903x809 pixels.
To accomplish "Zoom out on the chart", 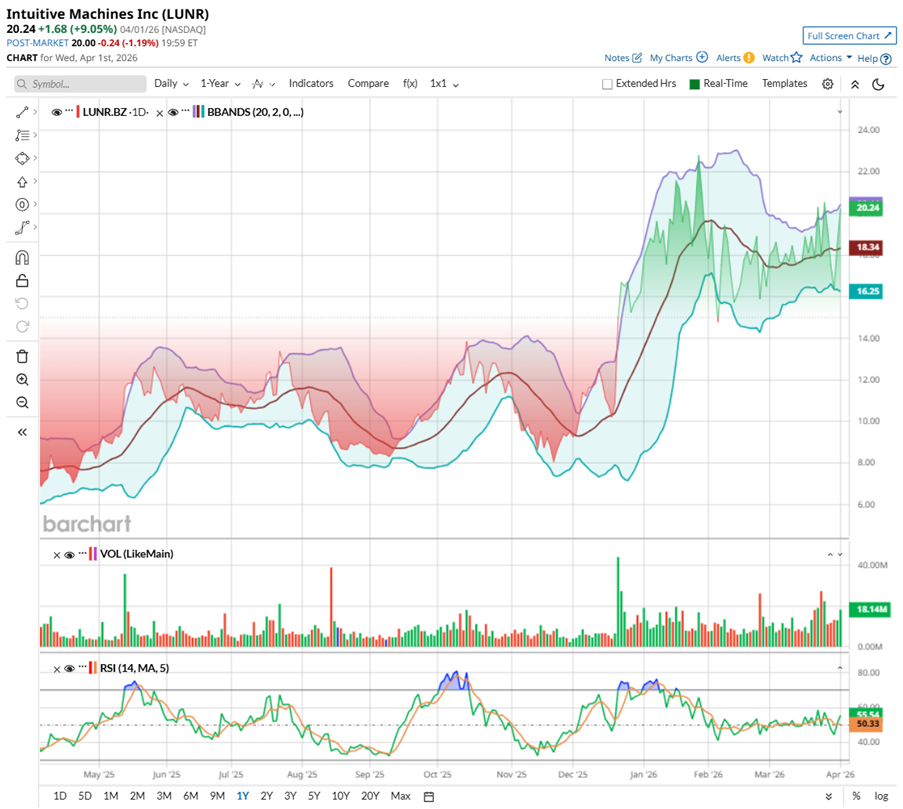I will [x=22, y=402].
